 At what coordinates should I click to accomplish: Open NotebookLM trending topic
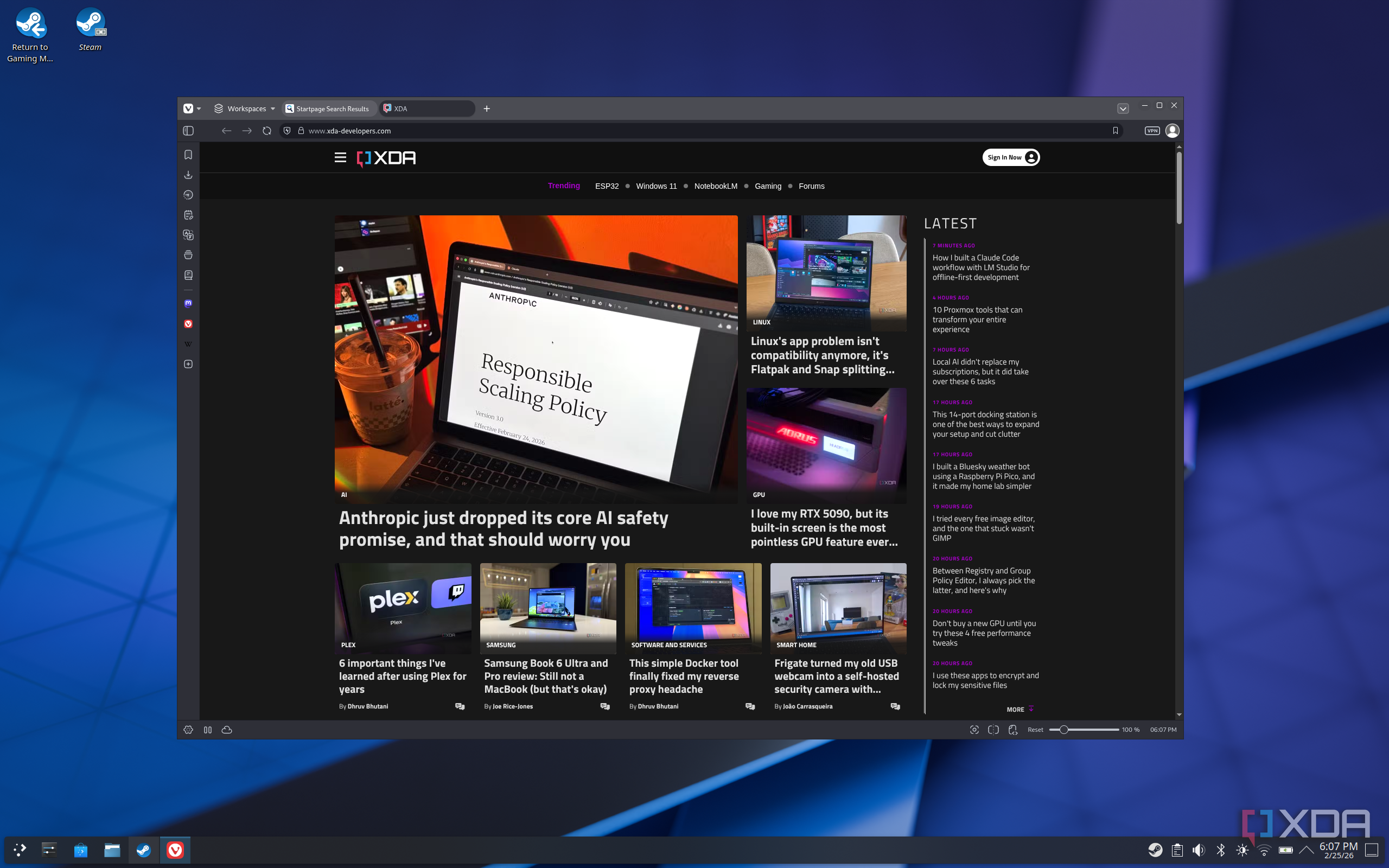(716, 186)
